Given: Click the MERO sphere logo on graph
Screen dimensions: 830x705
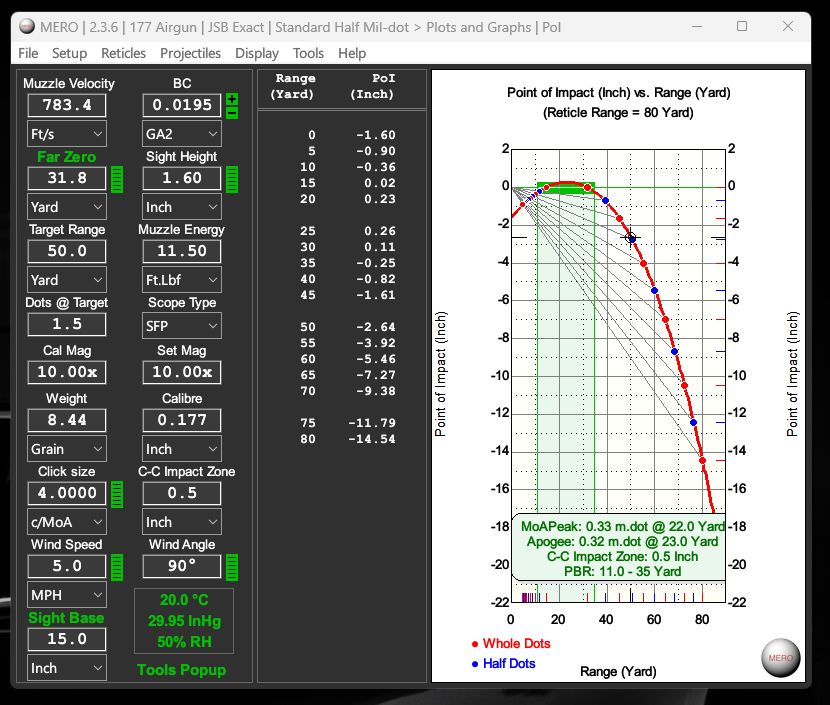Looking at the screenshot, I should [781, 658].
